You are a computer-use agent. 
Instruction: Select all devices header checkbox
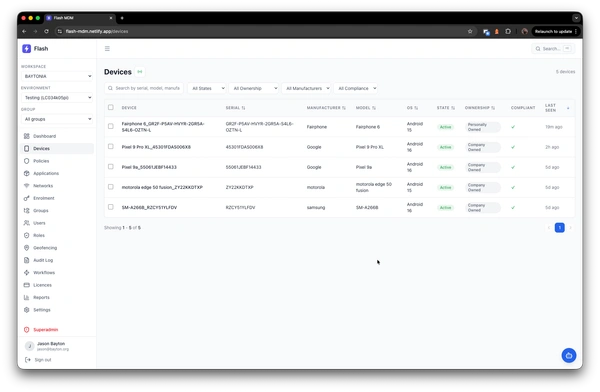click(x=111, y=107)
